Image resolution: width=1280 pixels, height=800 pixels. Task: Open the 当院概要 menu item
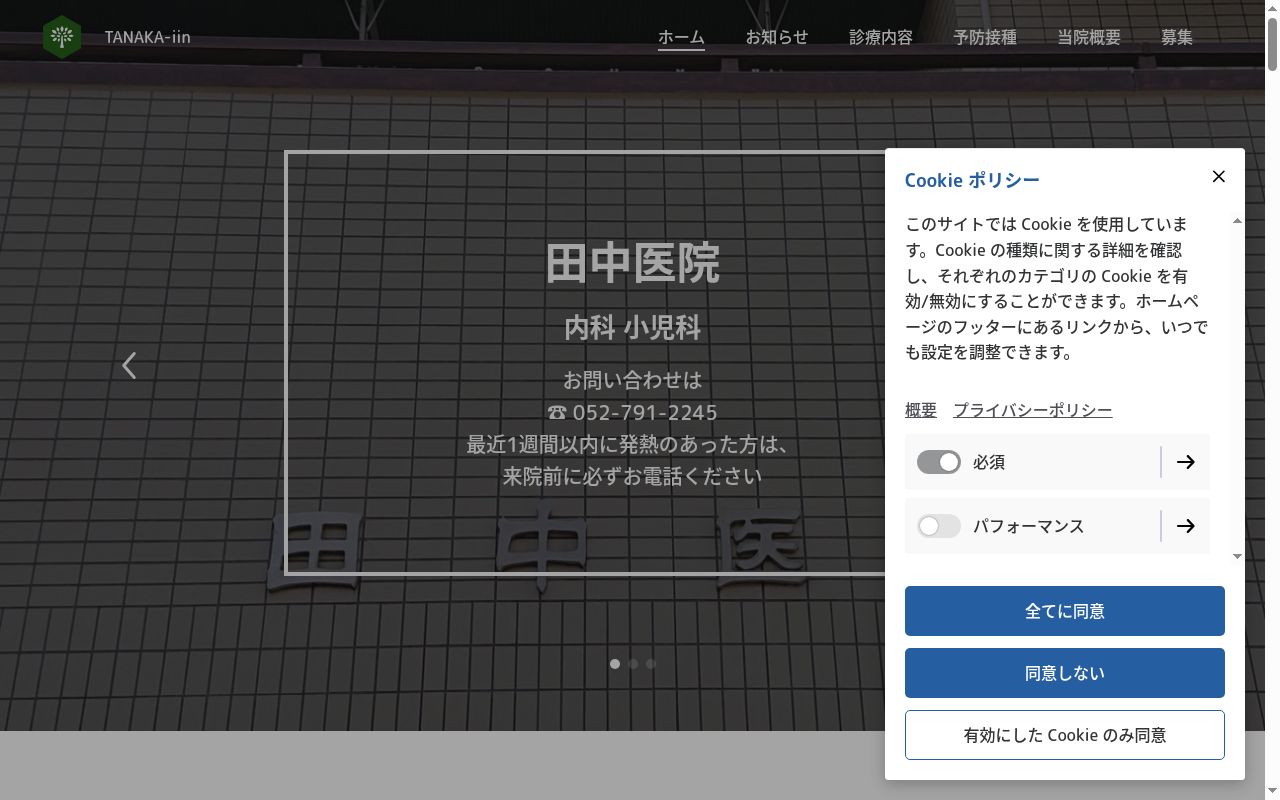click(1089, 37)
